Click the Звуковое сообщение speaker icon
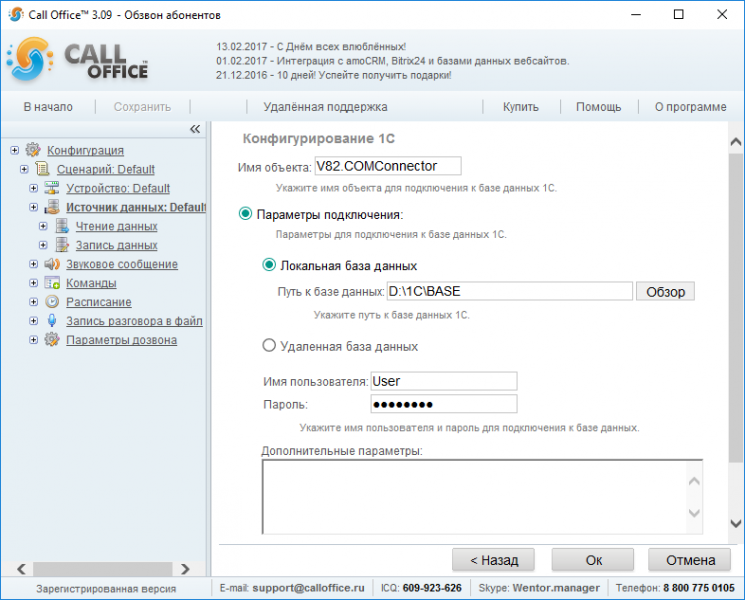745x600 pixels. coord(52,264)
